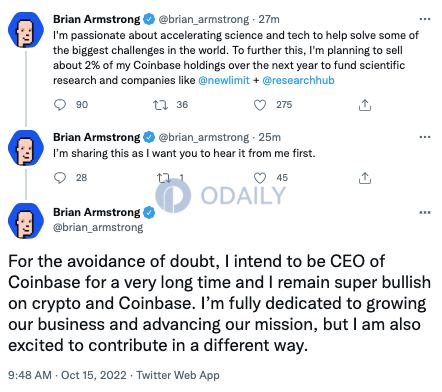
Task: Like the tweet with 275 likes
Action: (260, 105)
